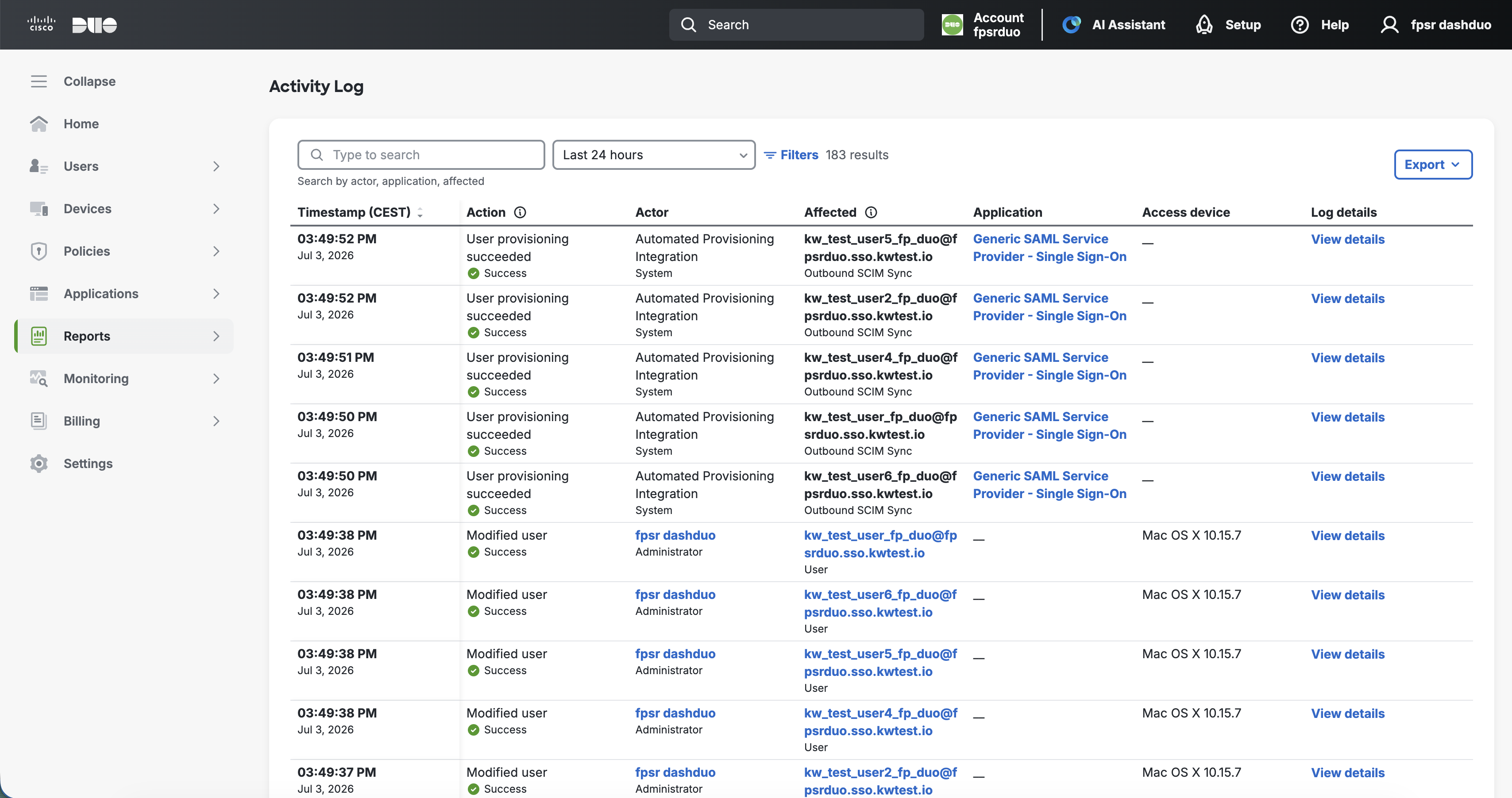Viewport: 1512px width, 798px height.
Task: Click the Settings gear icon
Action: tap(39, 464)
